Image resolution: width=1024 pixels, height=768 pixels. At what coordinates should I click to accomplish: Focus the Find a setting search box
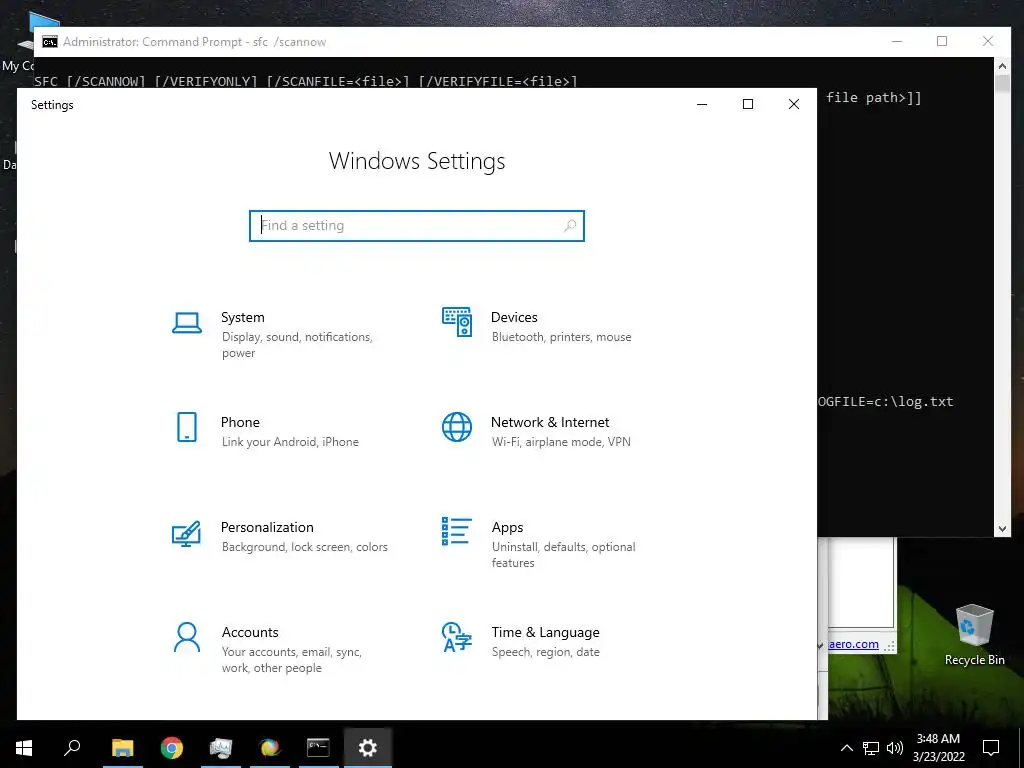point(417,225)
